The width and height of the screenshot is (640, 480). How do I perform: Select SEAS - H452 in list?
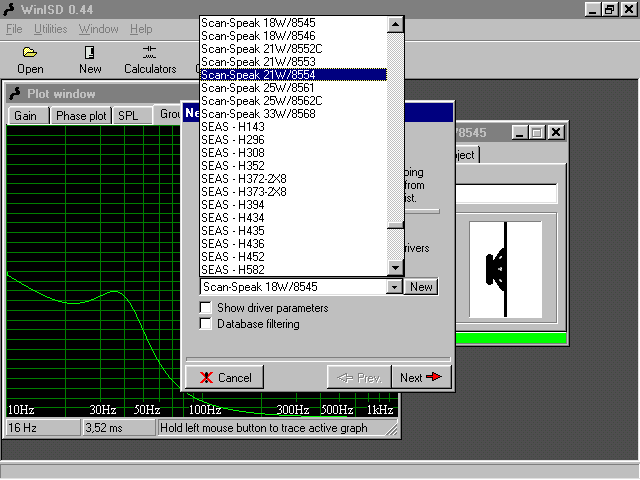(293, 257)
